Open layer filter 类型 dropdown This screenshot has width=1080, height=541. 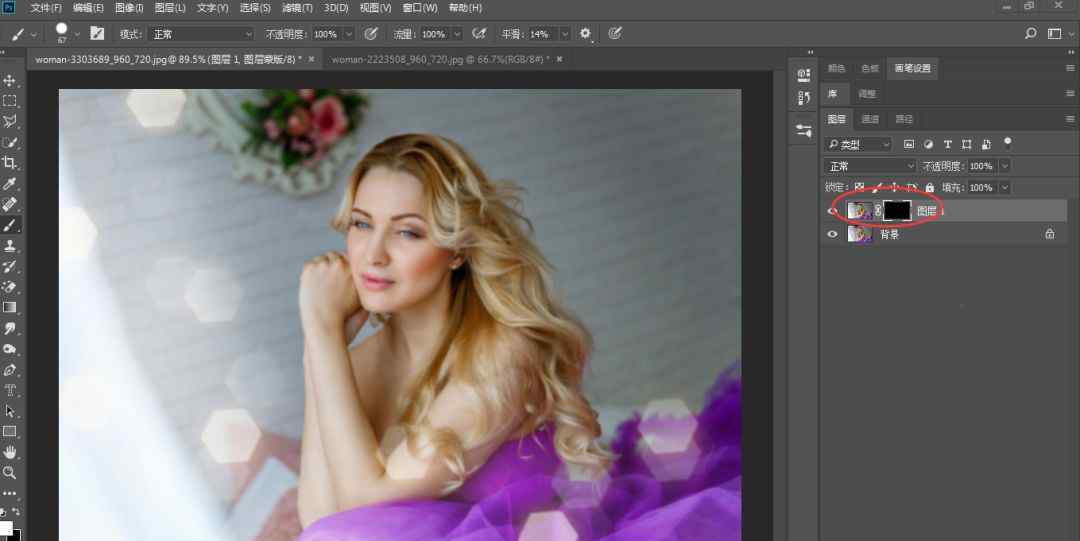pos(858,145)
